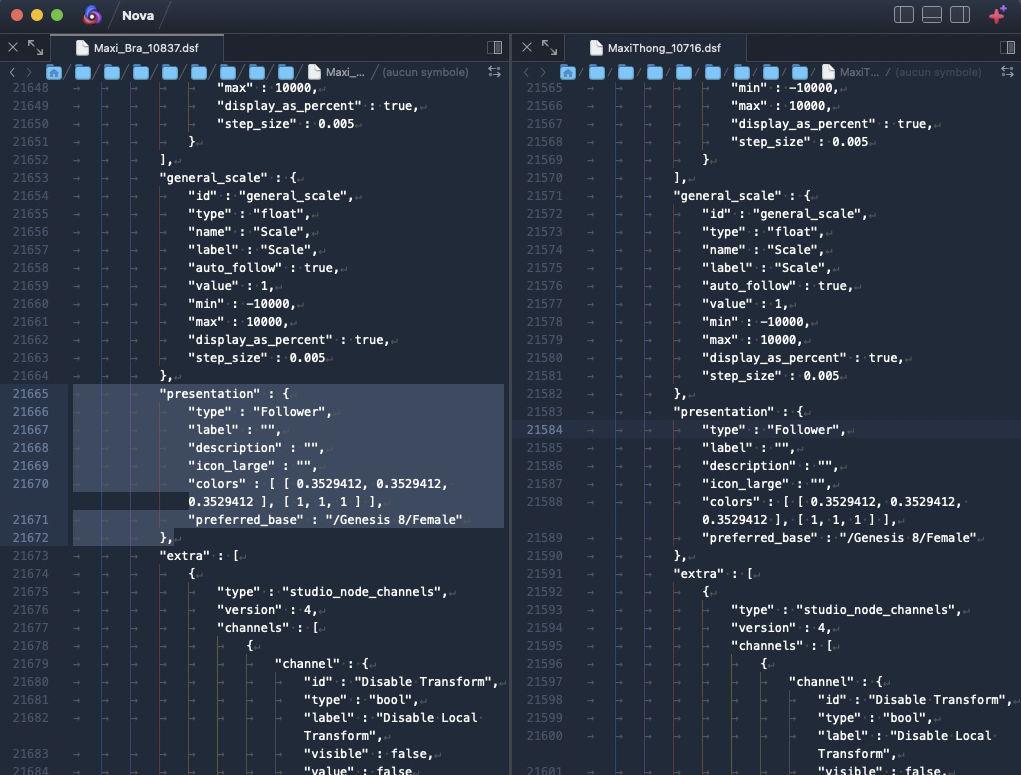Click line number 21665 in left gutter

click(x=30, y=393)
